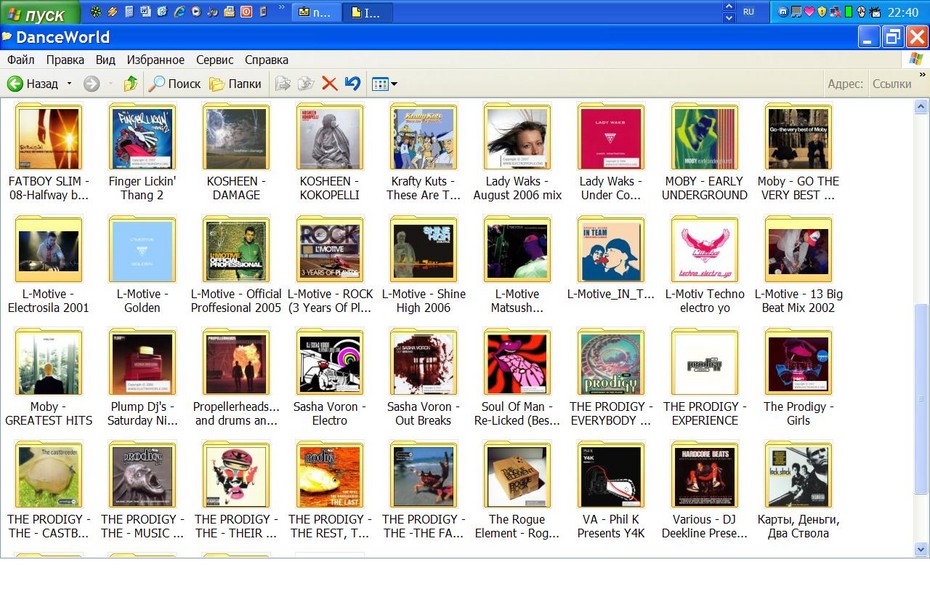
Task: Click the RU language indicator
Action: 749,12
